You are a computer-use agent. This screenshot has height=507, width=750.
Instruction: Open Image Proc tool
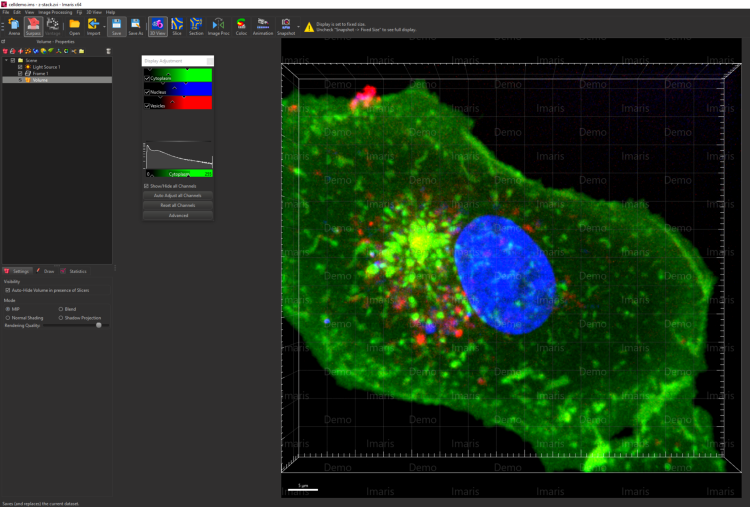click(x=219, y=25)
